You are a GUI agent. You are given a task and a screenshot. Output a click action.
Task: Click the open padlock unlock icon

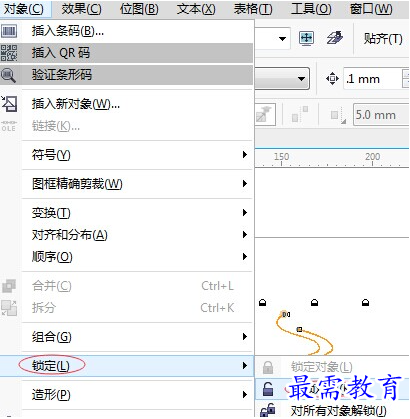pyautogui.click(x=268, y=389)
